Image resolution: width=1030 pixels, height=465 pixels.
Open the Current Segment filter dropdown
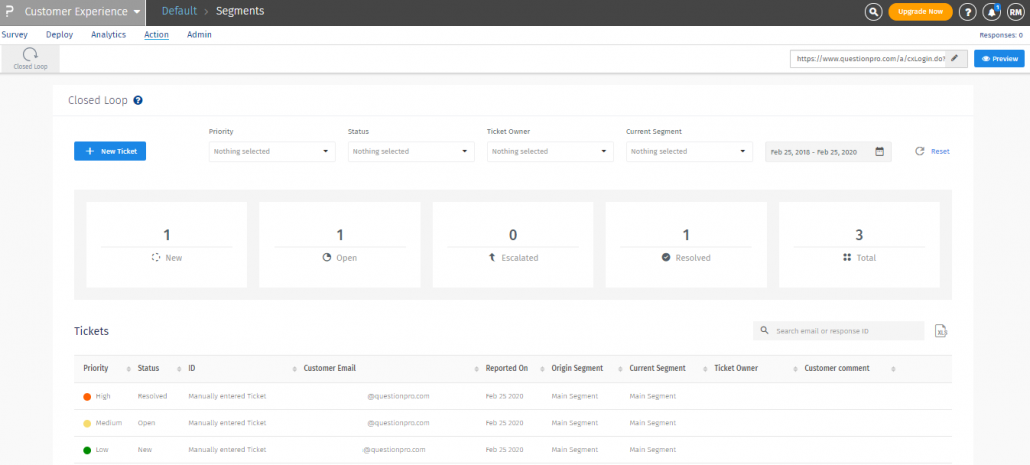pyautogui.click(x=688, y=152)
